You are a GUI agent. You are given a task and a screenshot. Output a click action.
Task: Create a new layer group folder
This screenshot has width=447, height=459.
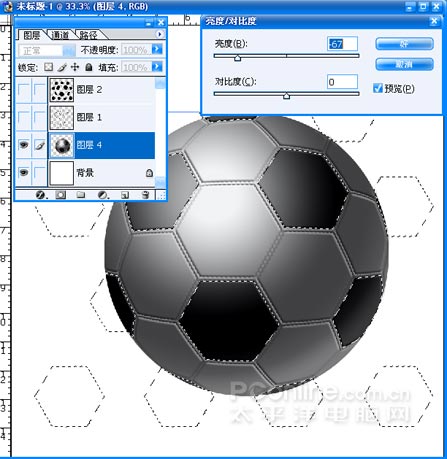pyautogui.click(x=81, y=195)
